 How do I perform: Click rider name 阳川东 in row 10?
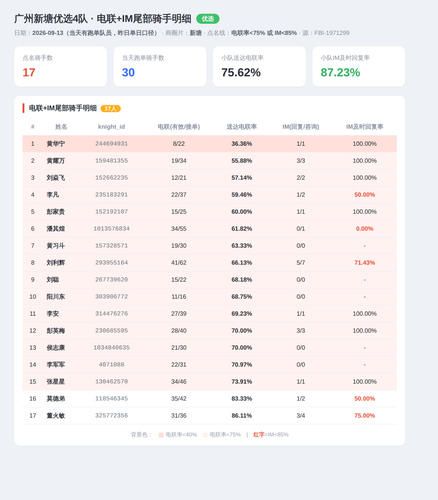click(x=56, y=297)
